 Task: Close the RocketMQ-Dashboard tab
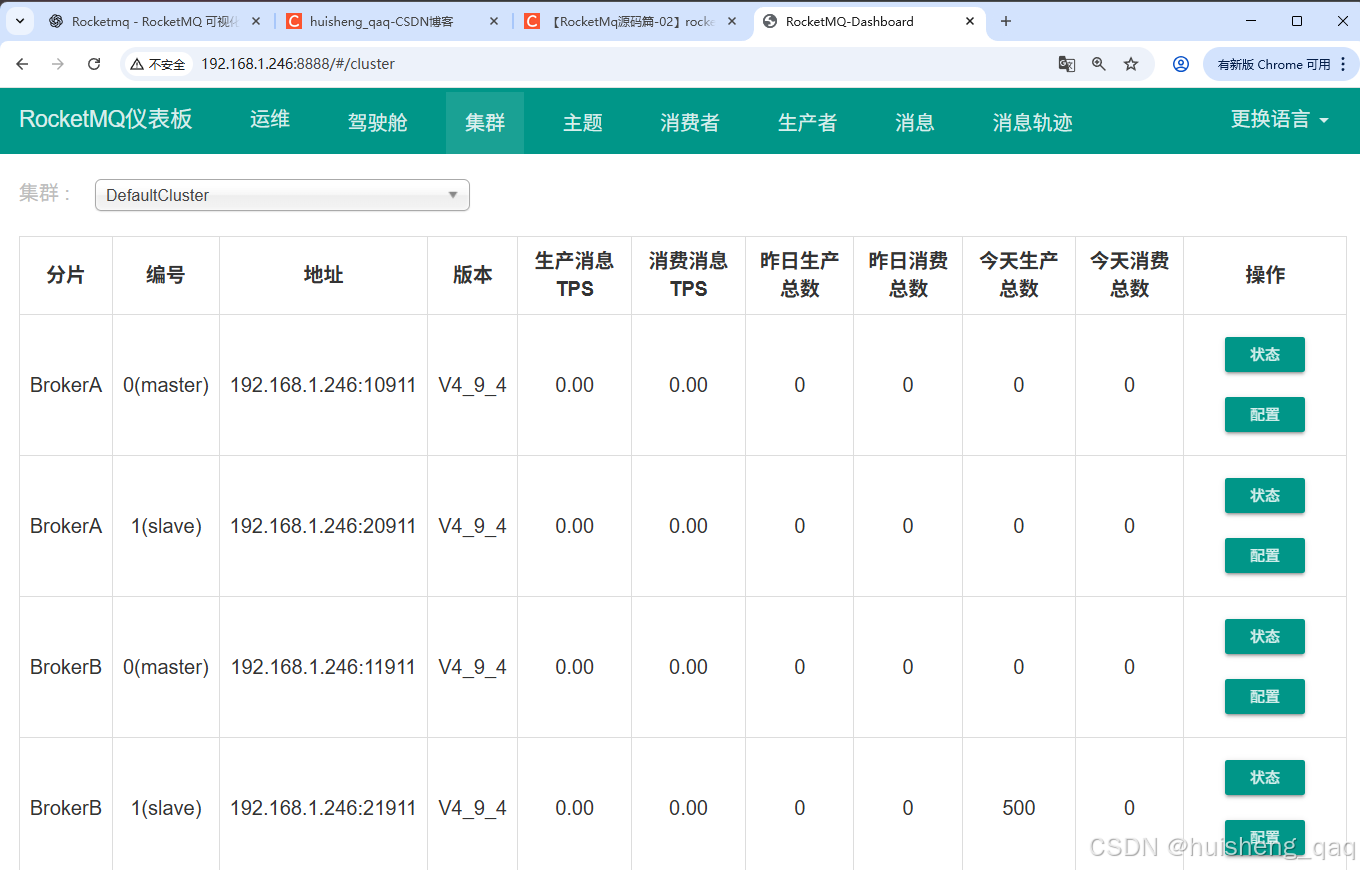click(970, 21)
